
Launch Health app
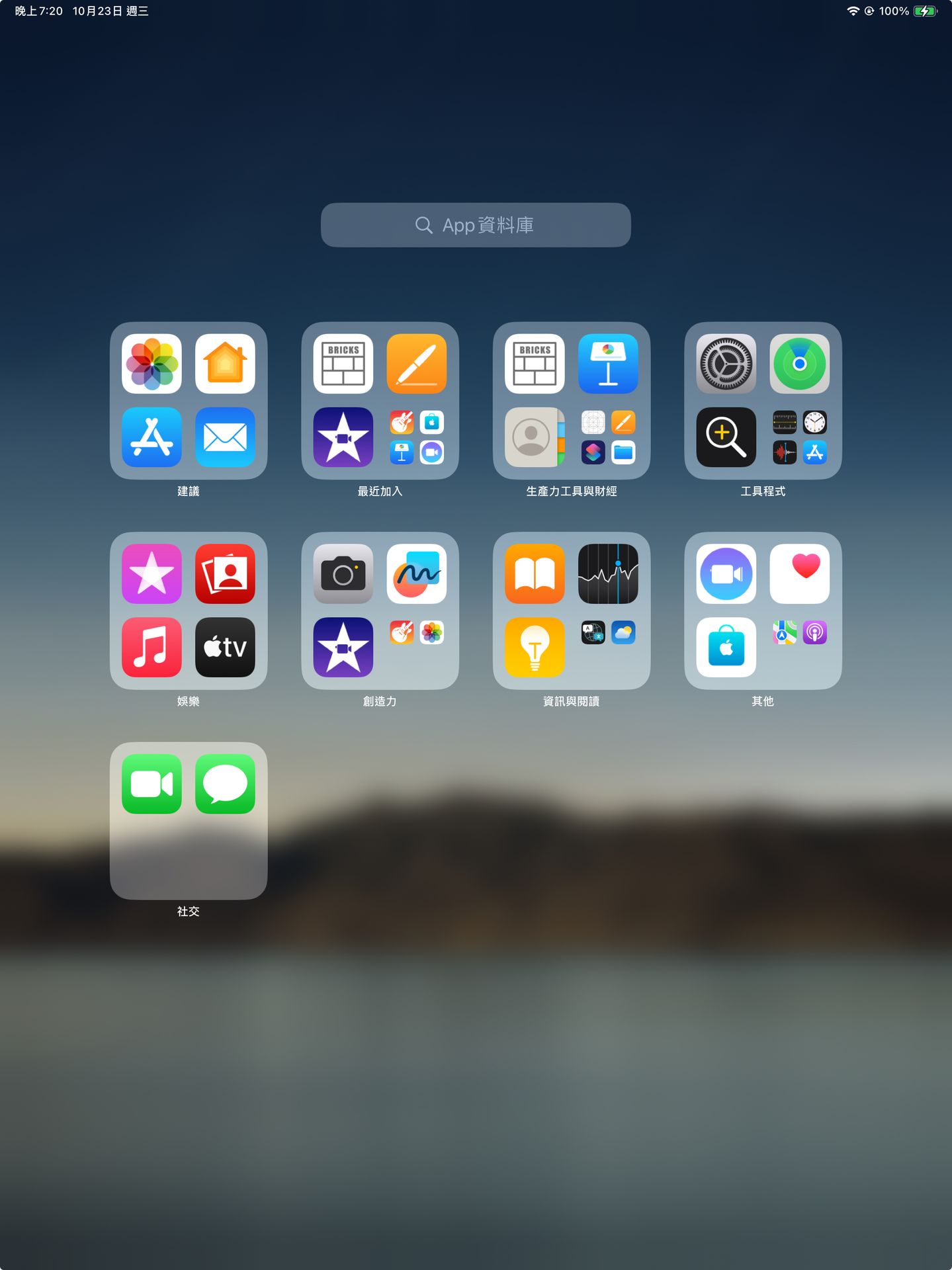[800, 574]
